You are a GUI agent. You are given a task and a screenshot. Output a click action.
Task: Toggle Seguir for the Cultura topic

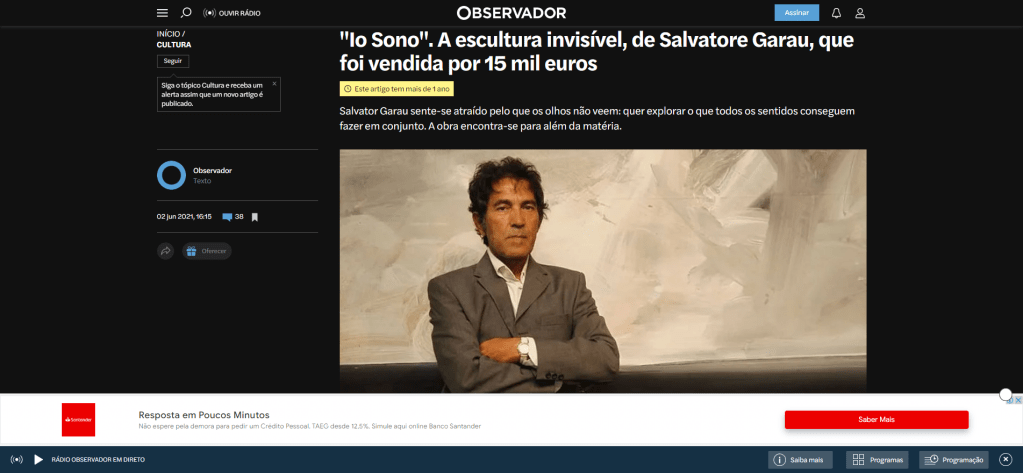173,61
